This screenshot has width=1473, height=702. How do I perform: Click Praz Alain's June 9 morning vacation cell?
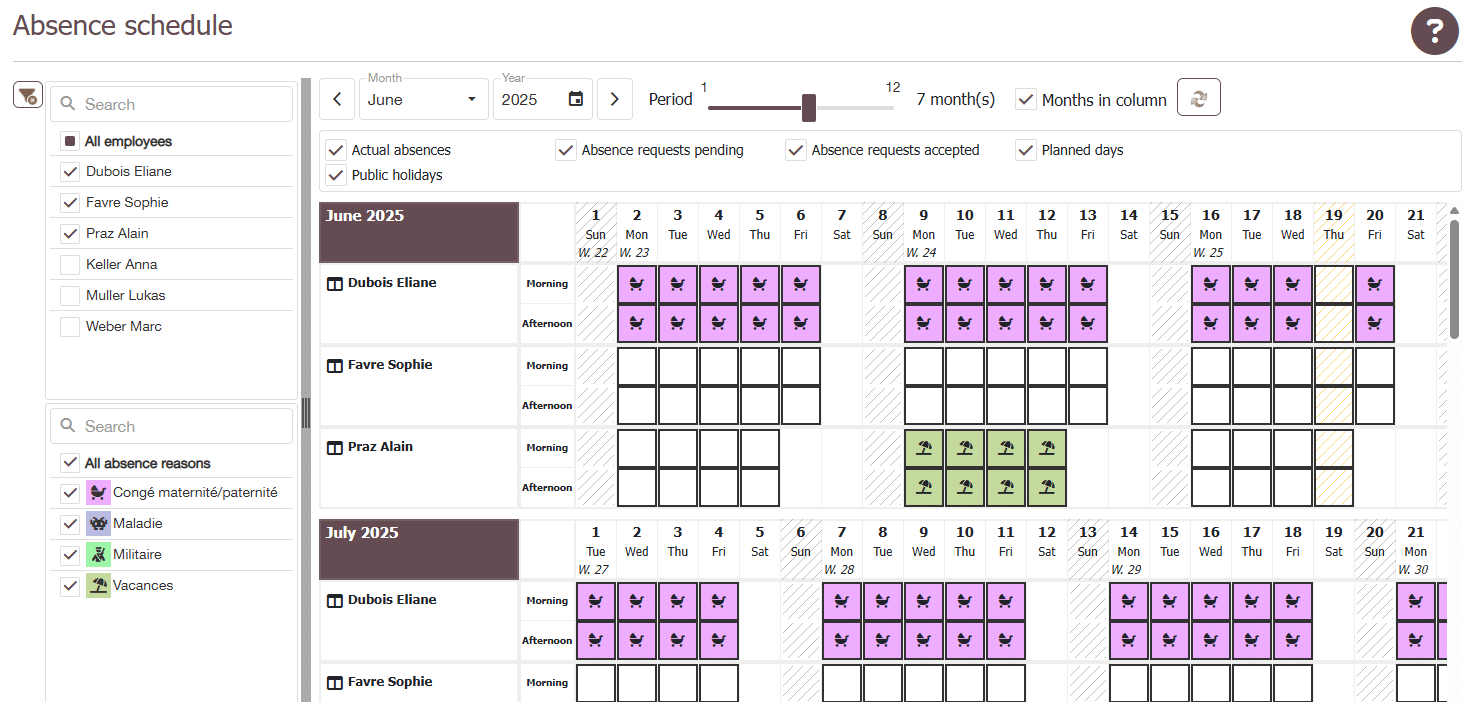[x=924, y=448]
